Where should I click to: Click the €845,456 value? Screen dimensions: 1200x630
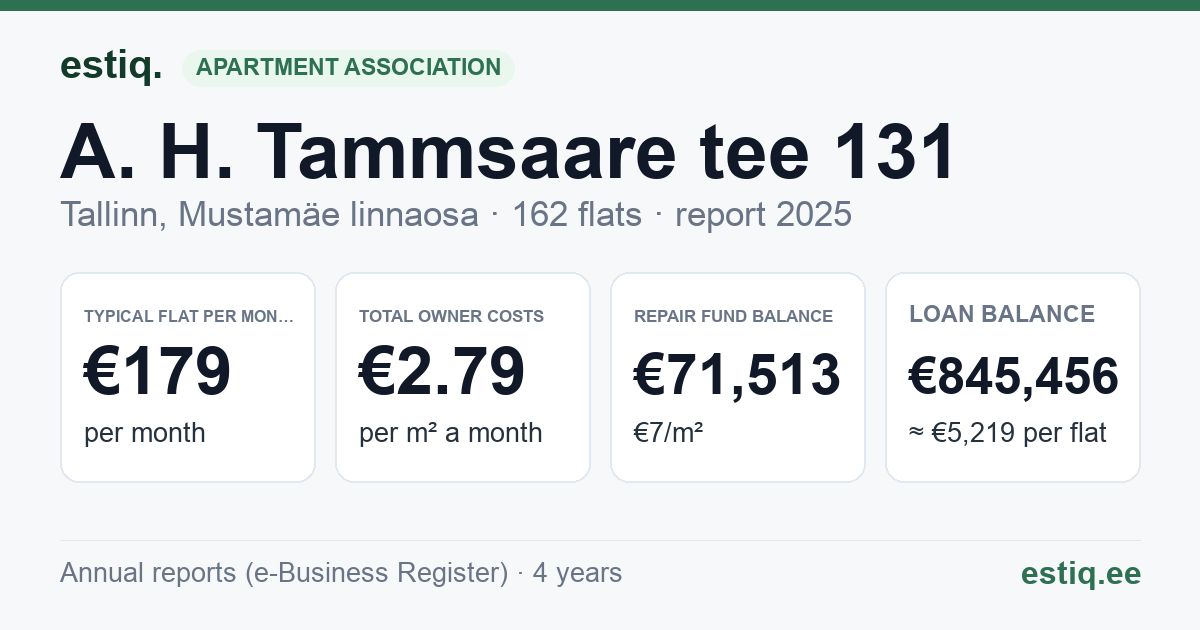(x=1014, y=376)
